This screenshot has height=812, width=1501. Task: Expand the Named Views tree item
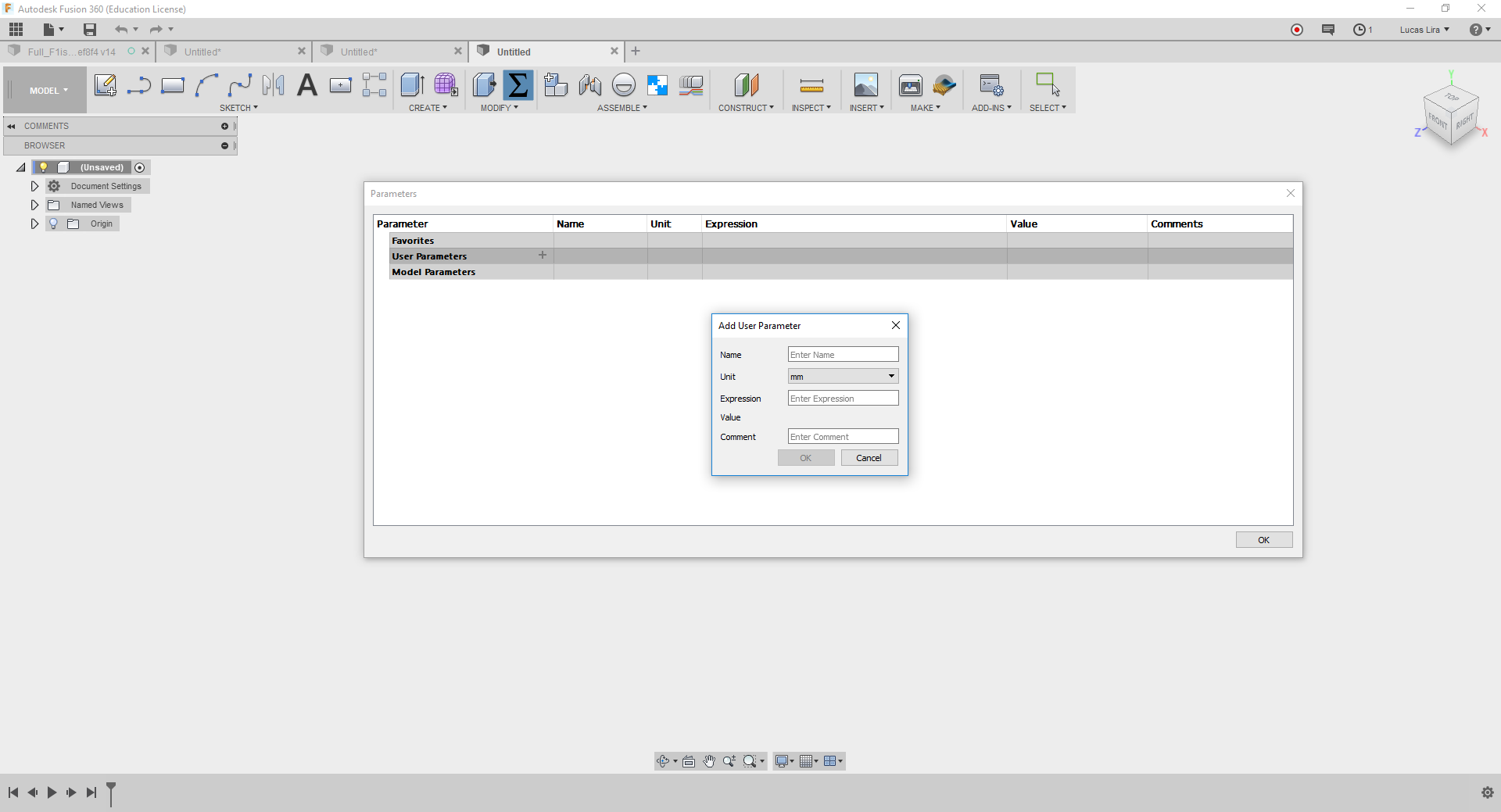pos(34,205)
